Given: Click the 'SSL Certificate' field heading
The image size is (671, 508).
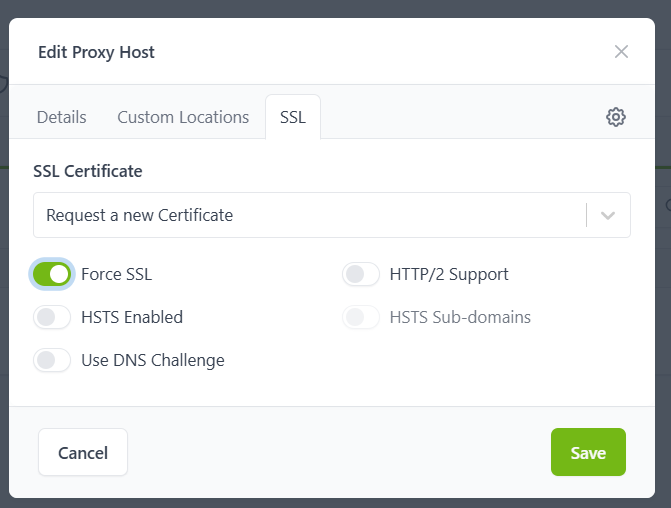Looking at the screenshot, I should 88,171.
